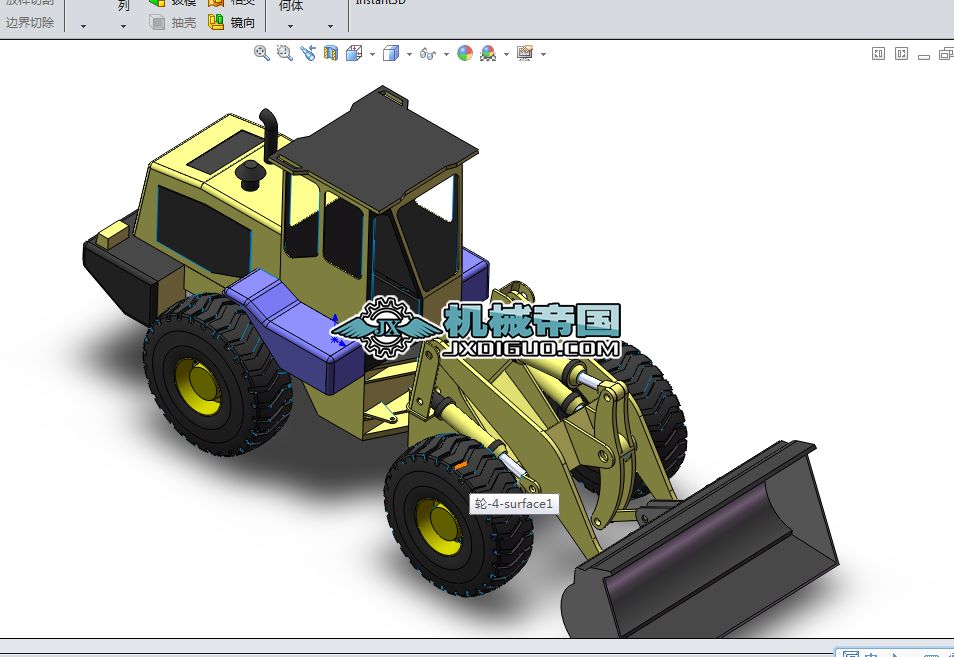Open dropdown arrow under 何体 reference geometry

290,26
